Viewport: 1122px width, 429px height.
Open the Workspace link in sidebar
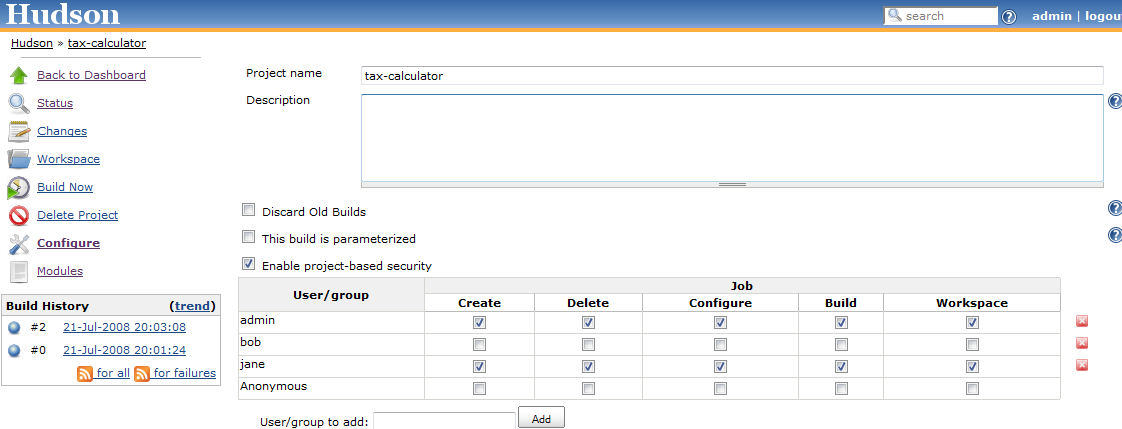point(69,159)
